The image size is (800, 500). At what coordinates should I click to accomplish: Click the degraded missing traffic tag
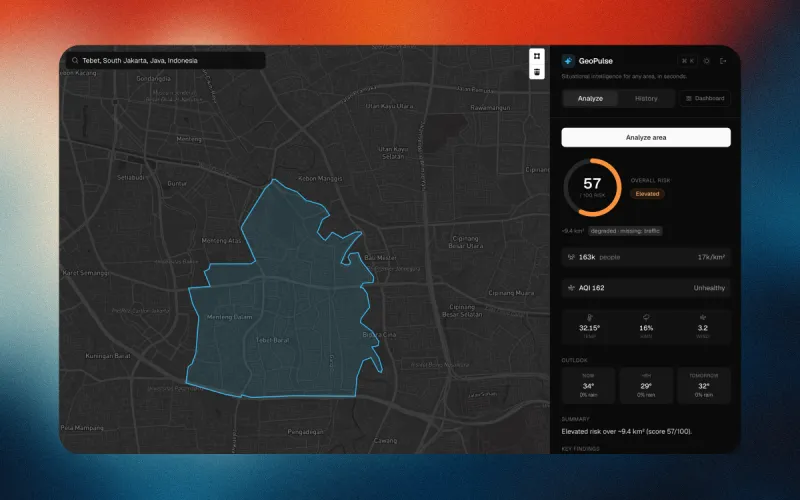pos(625,231)
